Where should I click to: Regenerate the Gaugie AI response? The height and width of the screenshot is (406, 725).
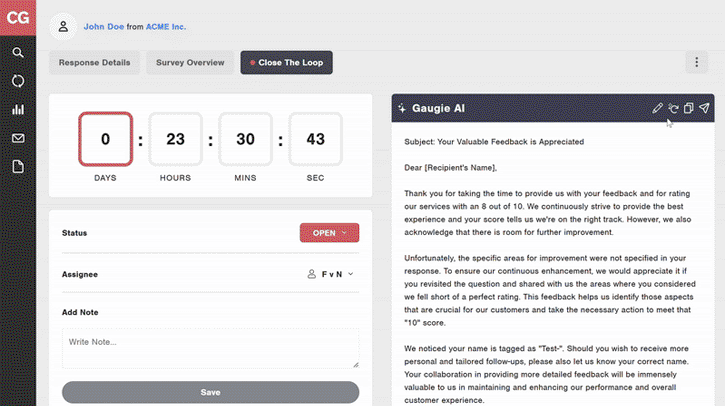[x=673, y=108]
